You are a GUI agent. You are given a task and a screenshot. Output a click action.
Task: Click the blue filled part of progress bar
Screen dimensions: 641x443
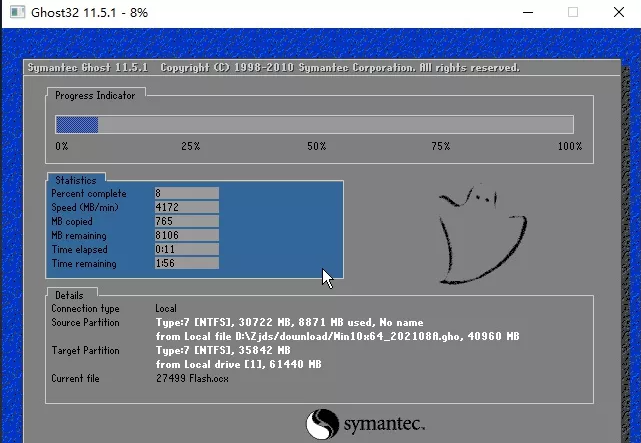[x=76, y=125]
